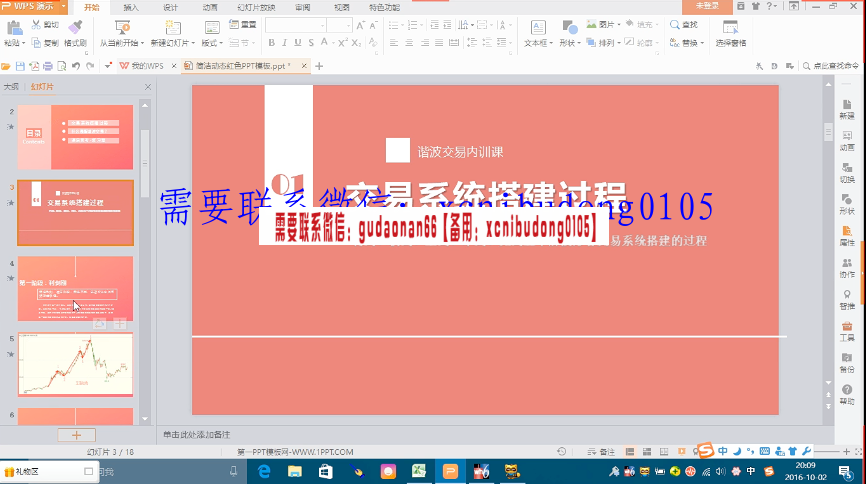Open the Design (设计) ribbon tab
Viewport: 866px width, 484px height.
tap(170, 7)
